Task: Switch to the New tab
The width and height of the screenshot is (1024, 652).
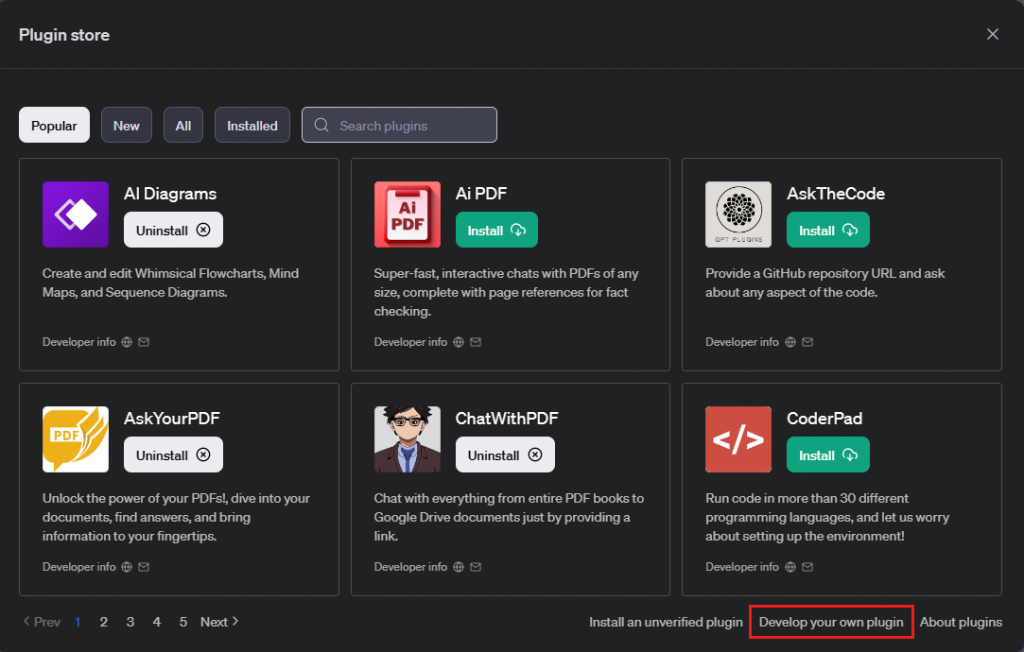Action: click(x=126, y=125)
